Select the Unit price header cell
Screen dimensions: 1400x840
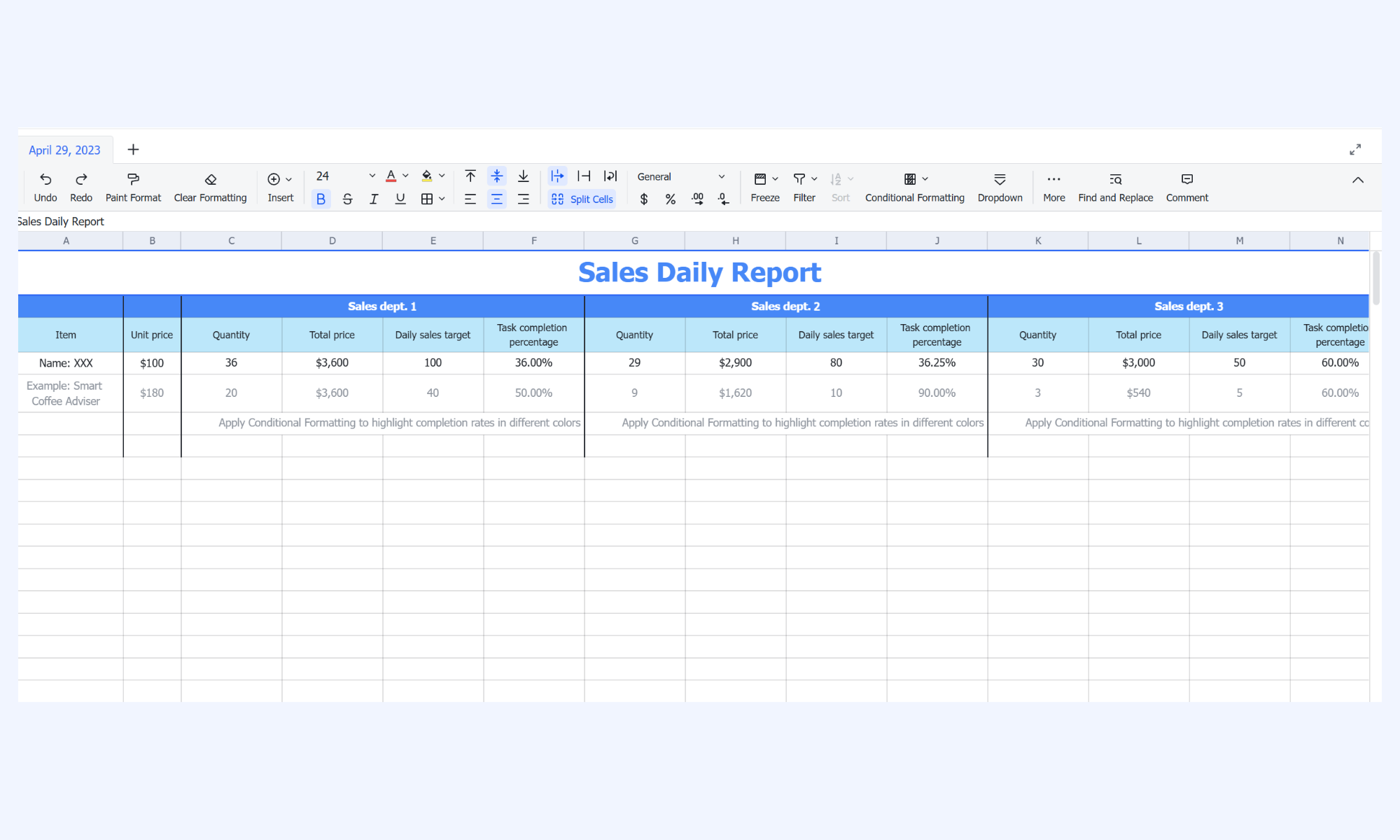coord(152,335)
